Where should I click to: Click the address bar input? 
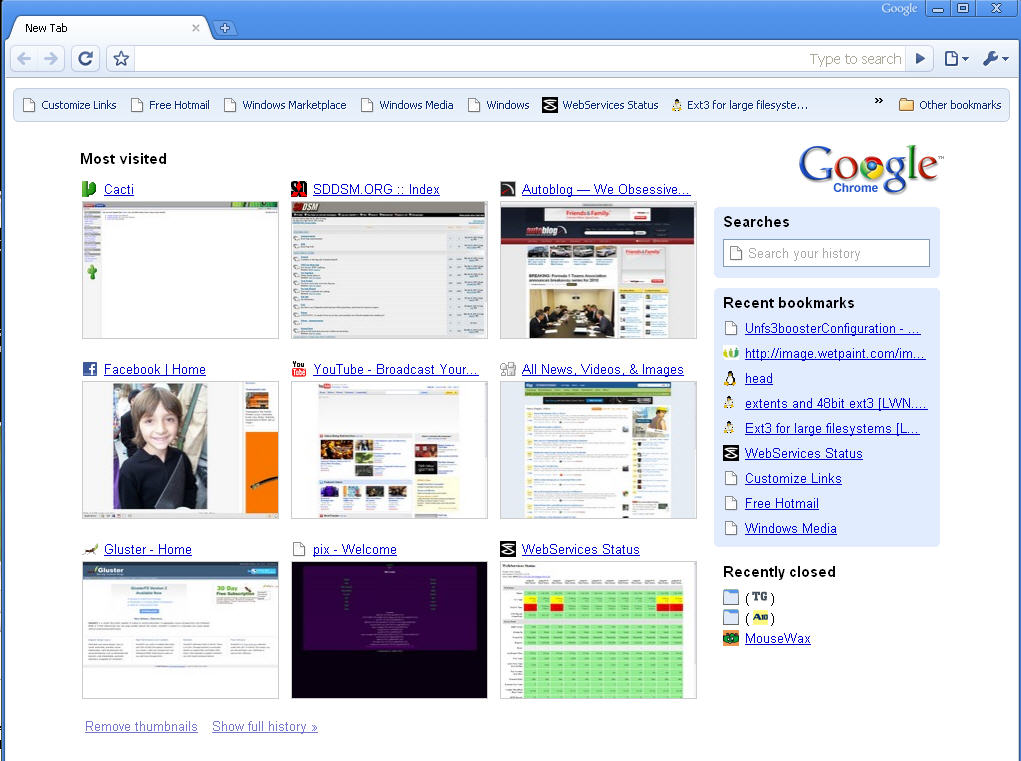[x=470, y=59]
